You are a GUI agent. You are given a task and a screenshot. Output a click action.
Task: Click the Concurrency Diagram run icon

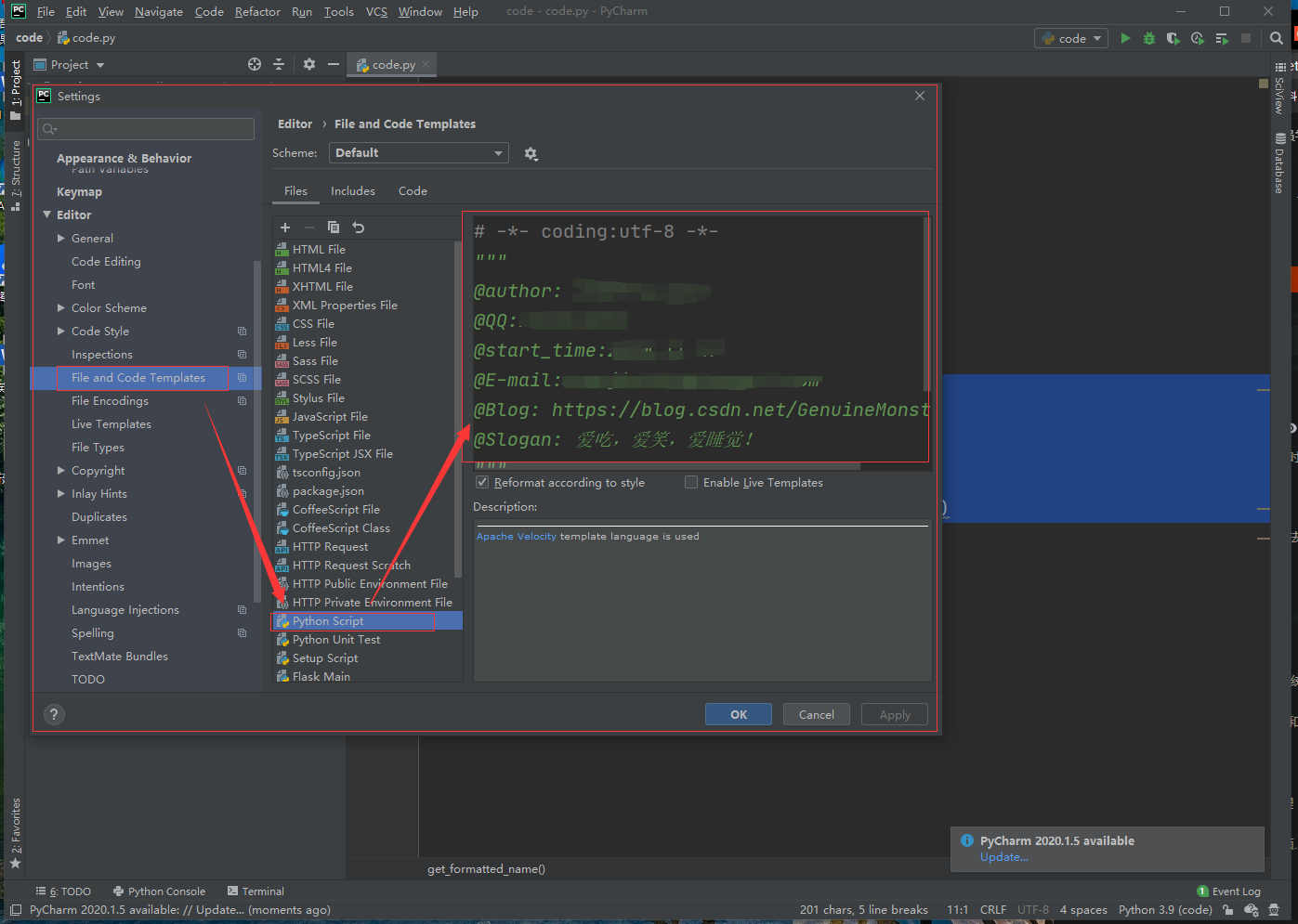(1222, 38)
